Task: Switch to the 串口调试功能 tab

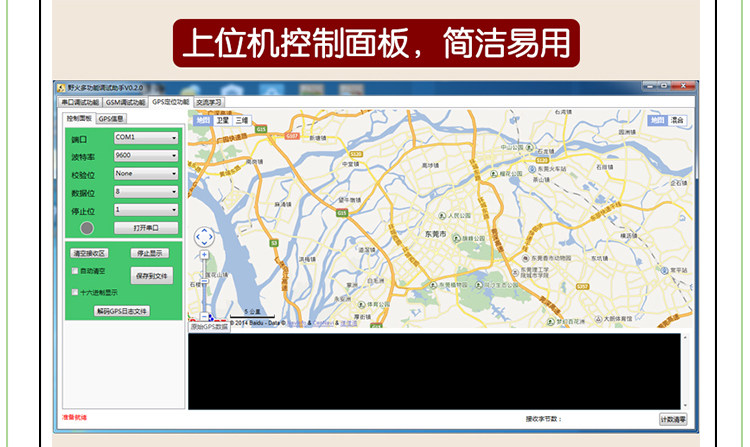Action: (x=80, y=102)
